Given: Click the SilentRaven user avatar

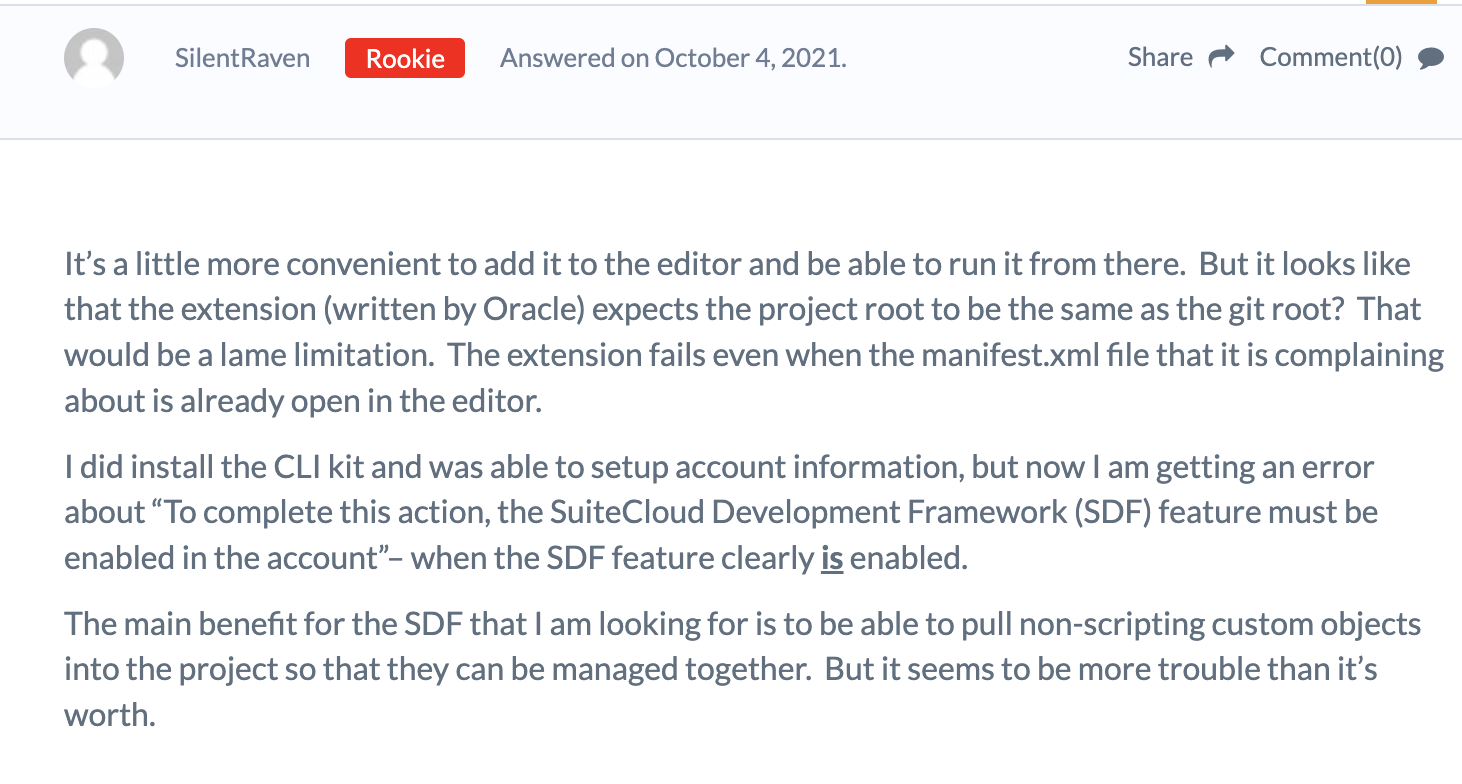Looking at the screenshot, I should pyautogui.click(x=94, y=57).
